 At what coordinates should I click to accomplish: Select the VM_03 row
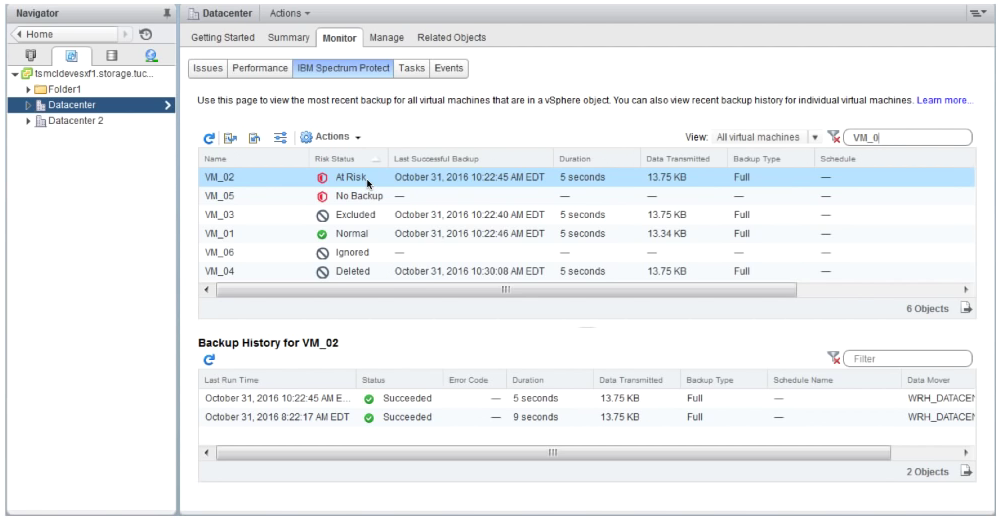tap(587, 215)
